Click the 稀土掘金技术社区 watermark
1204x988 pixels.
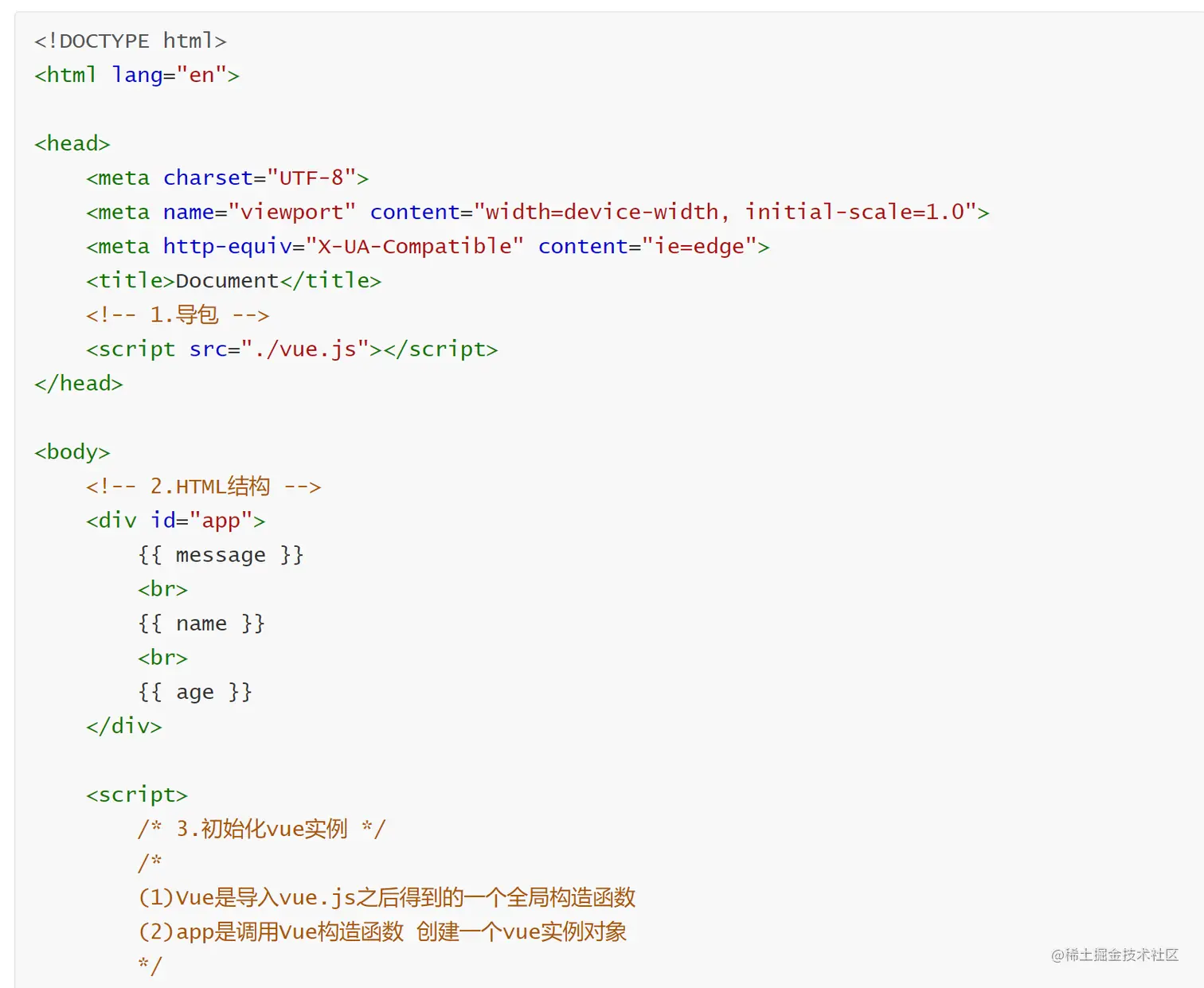pyautogui.click(x=1114, y=955)
